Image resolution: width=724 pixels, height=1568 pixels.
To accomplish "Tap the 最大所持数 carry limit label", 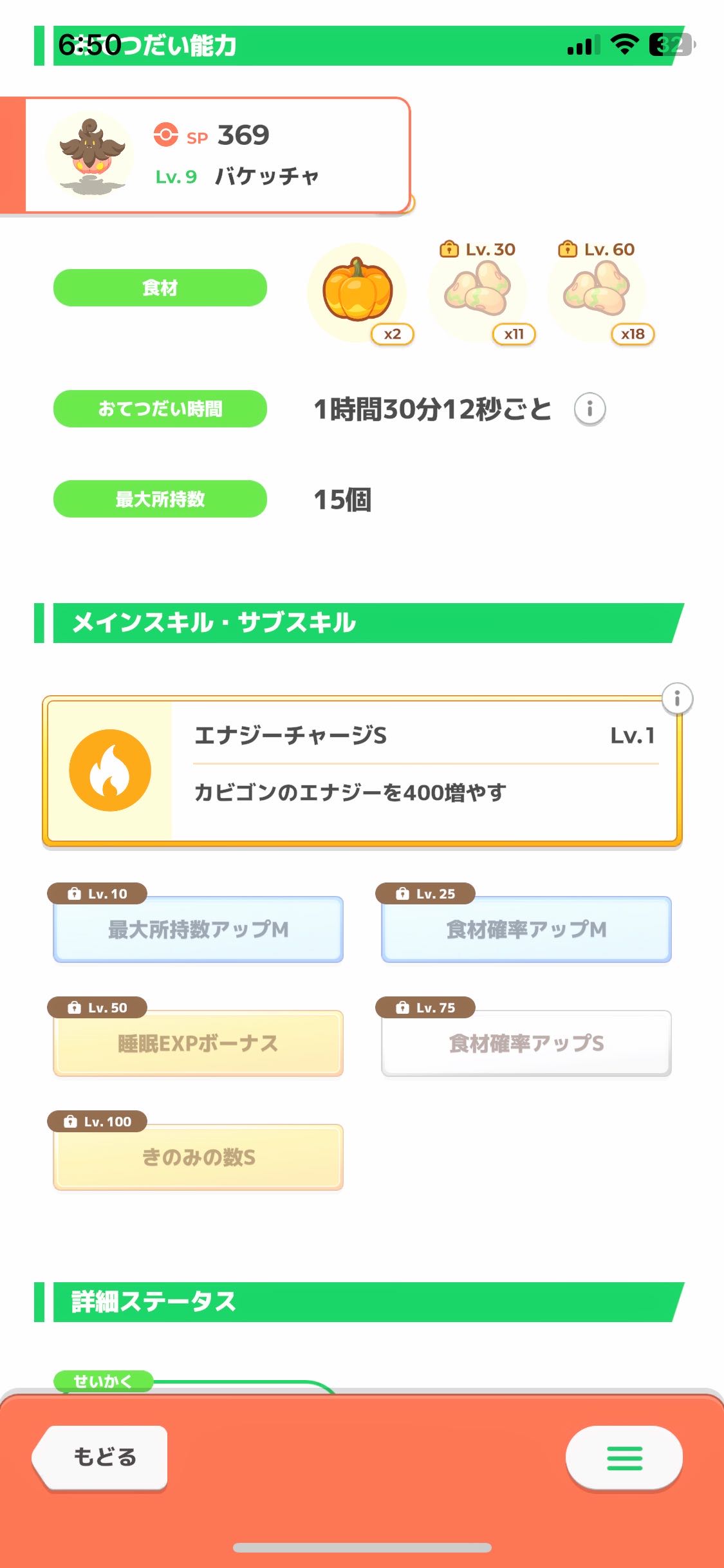I will (160, 499).
